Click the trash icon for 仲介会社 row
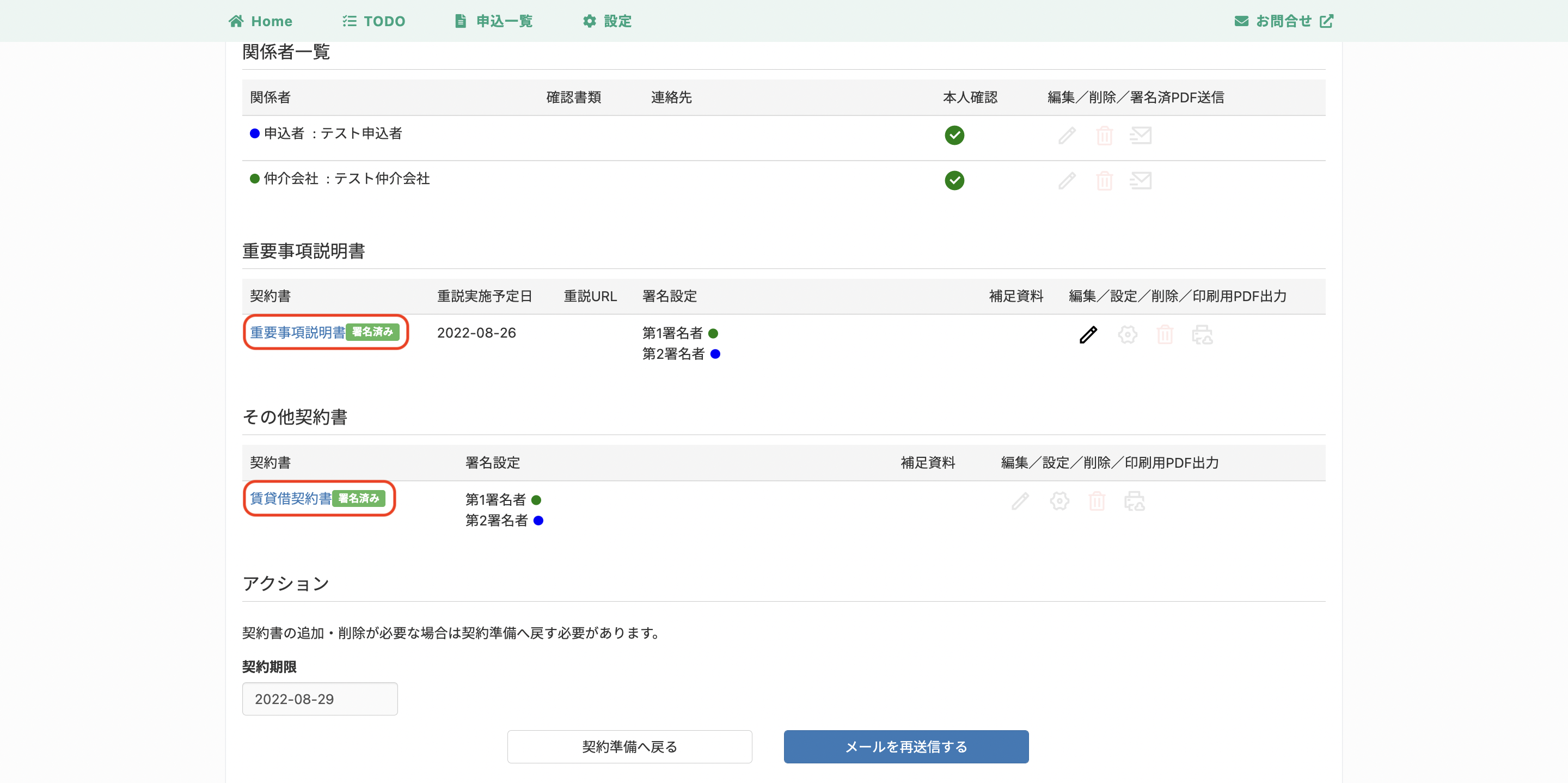The height and width of the screenshot is (783, 1568). click(x=1104, y=180)
